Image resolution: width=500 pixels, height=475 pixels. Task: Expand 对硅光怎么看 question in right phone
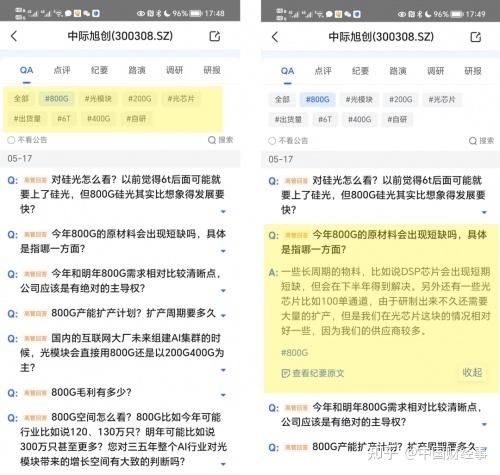(x=484, y=212)
